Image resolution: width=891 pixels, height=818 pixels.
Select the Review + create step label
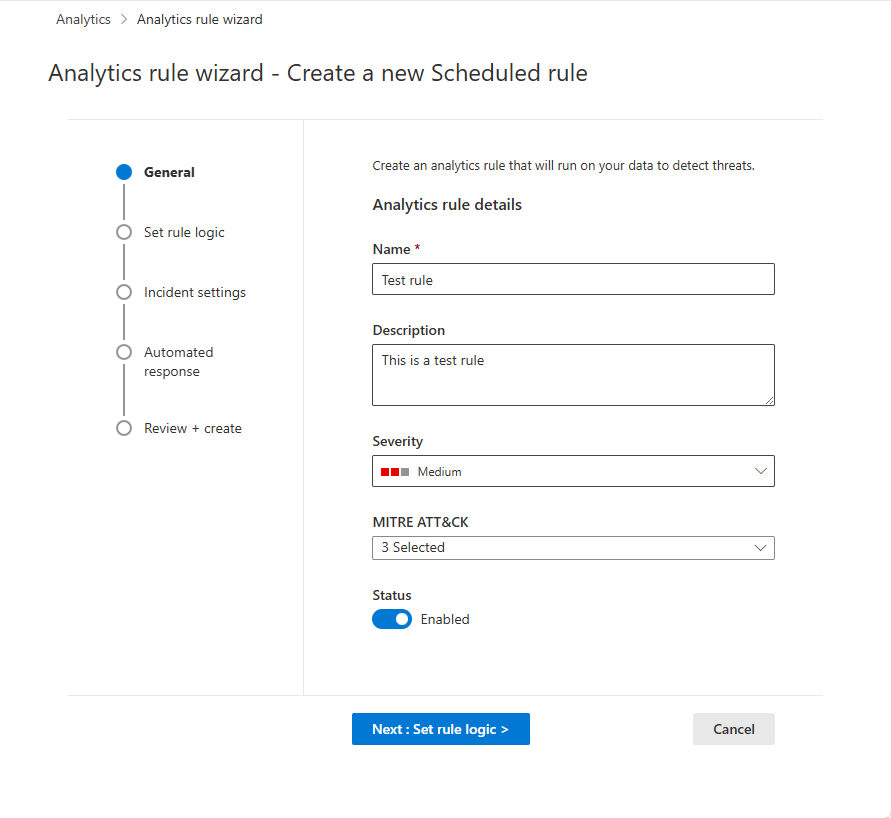[192, 427]
